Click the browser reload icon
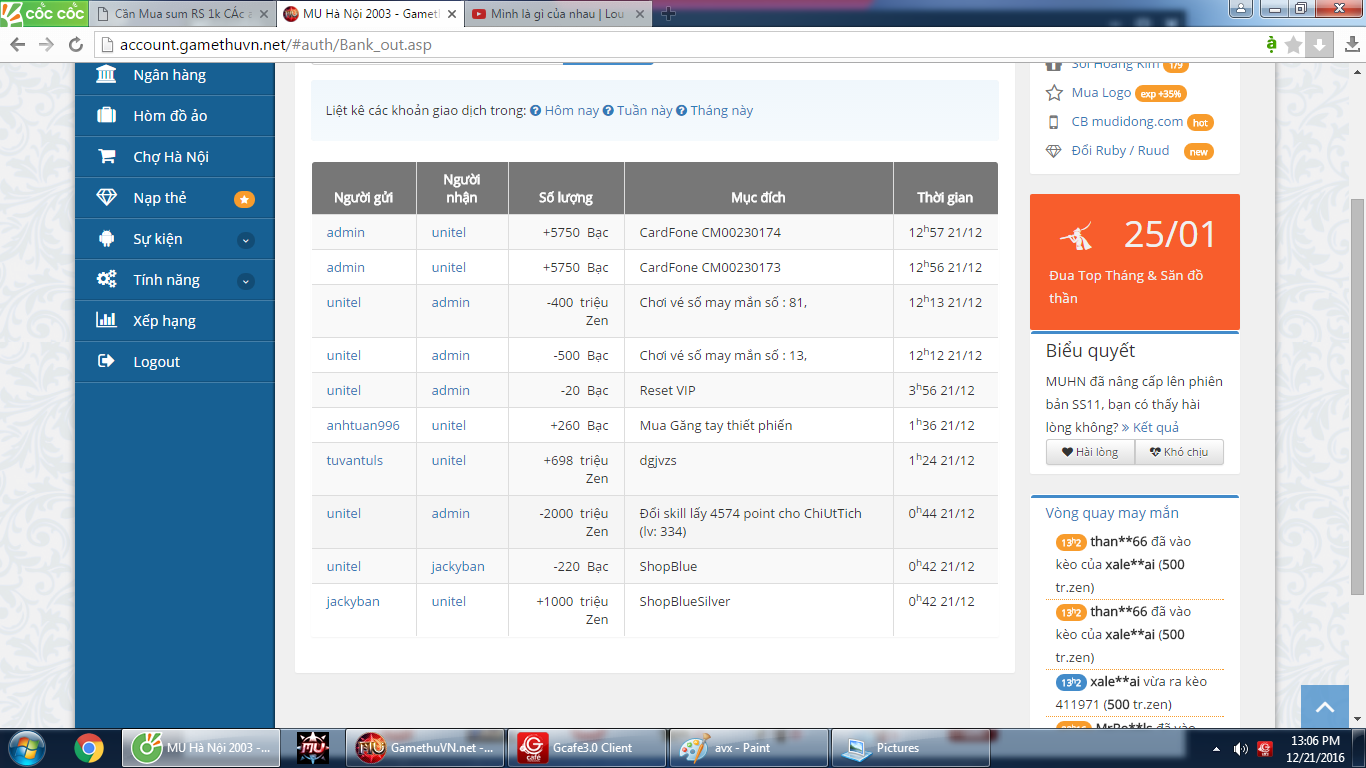1366x768 pixels. tap(76, 45)
